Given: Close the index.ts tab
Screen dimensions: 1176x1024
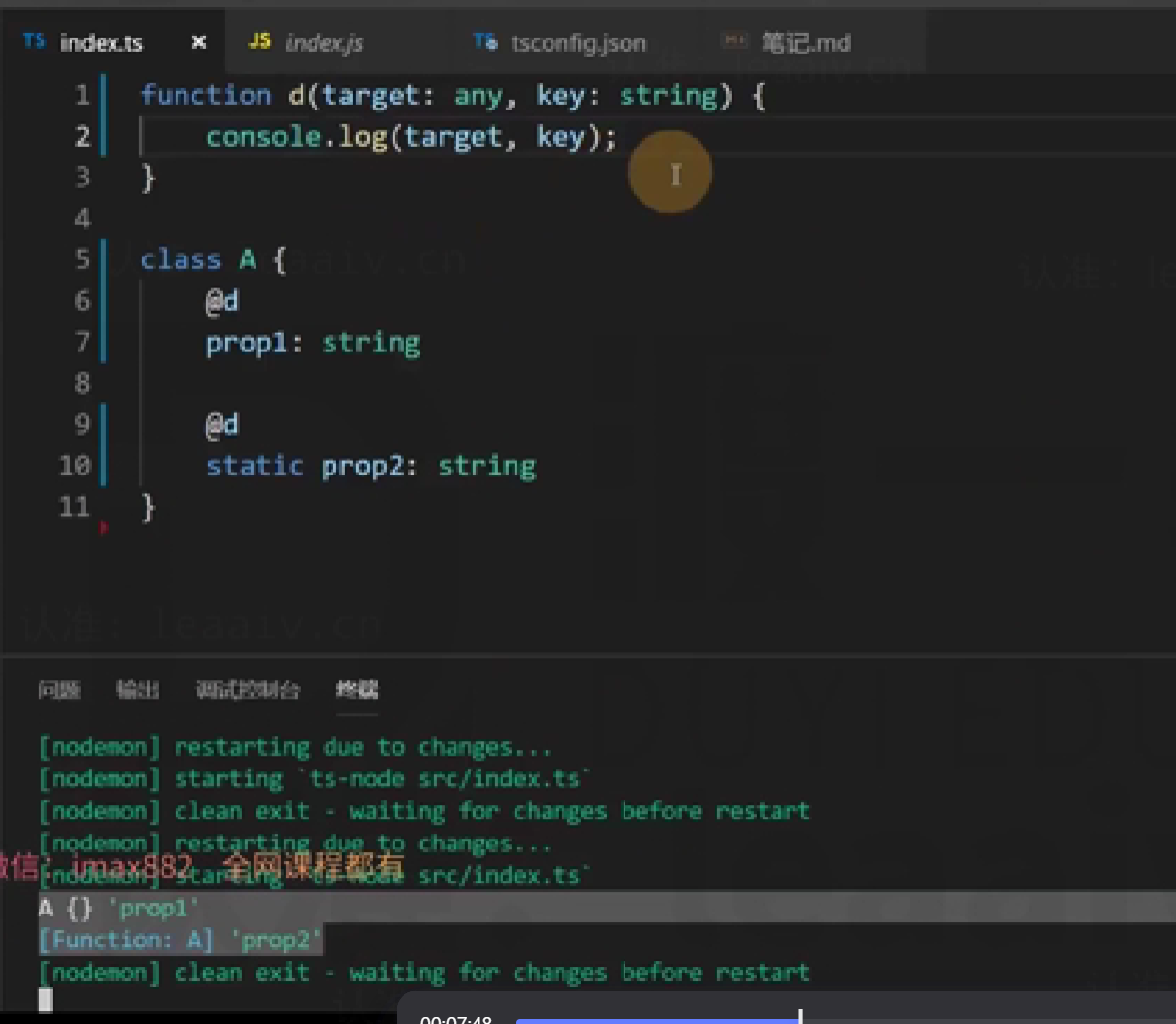Looking at the screenshot, I should 198,42.
